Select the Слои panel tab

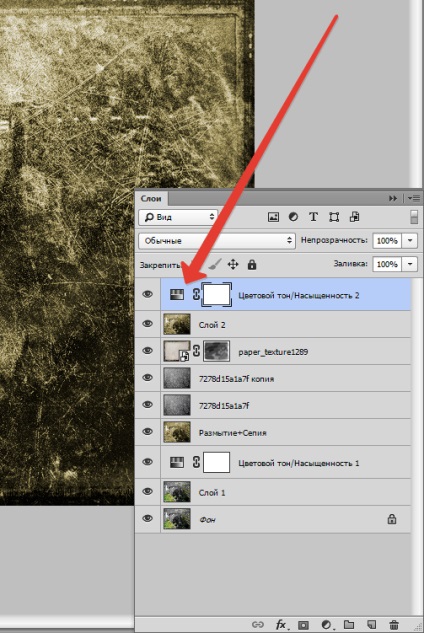click(151, 199)
